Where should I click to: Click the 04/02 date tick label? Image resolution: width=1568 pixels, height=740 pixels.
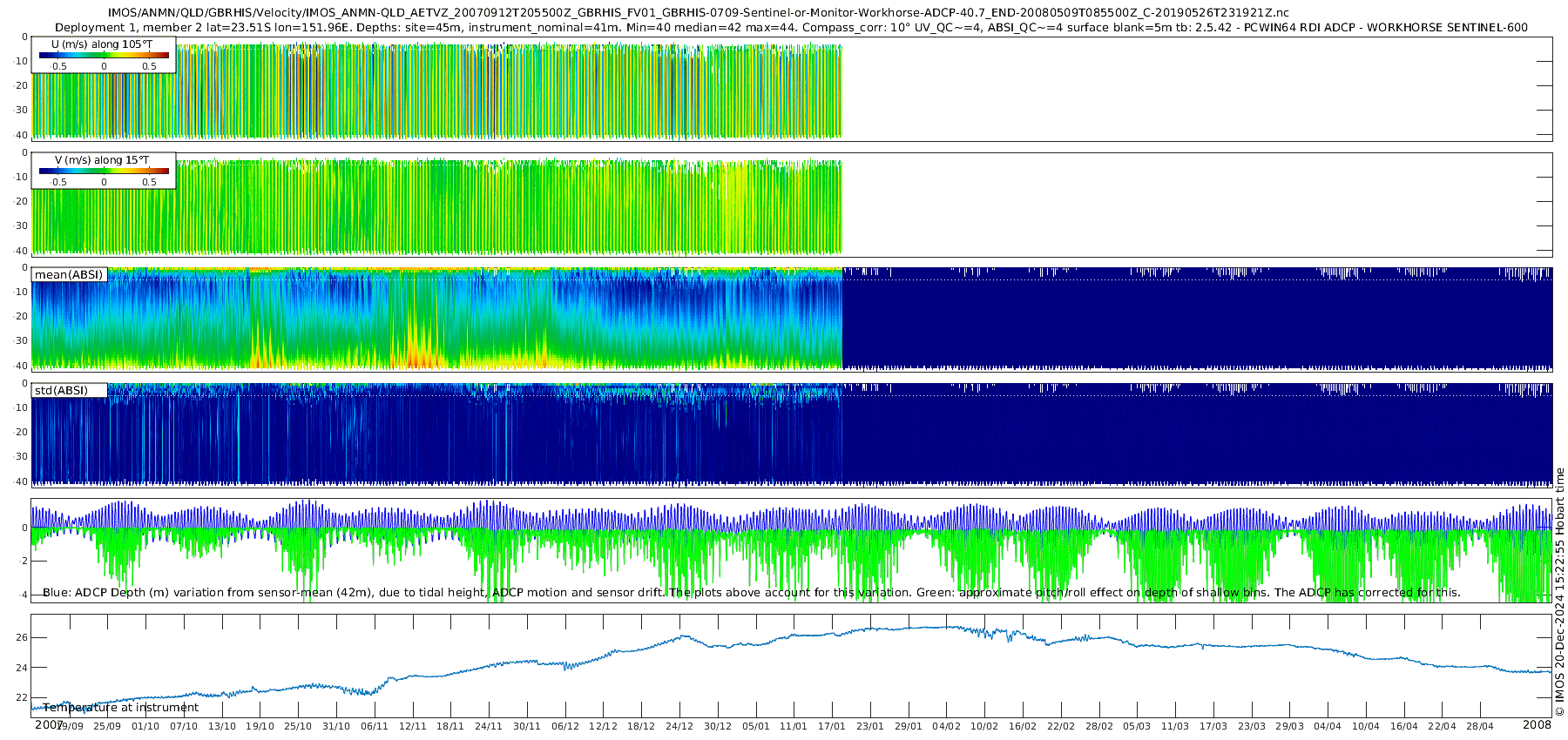tap(946, 726)
